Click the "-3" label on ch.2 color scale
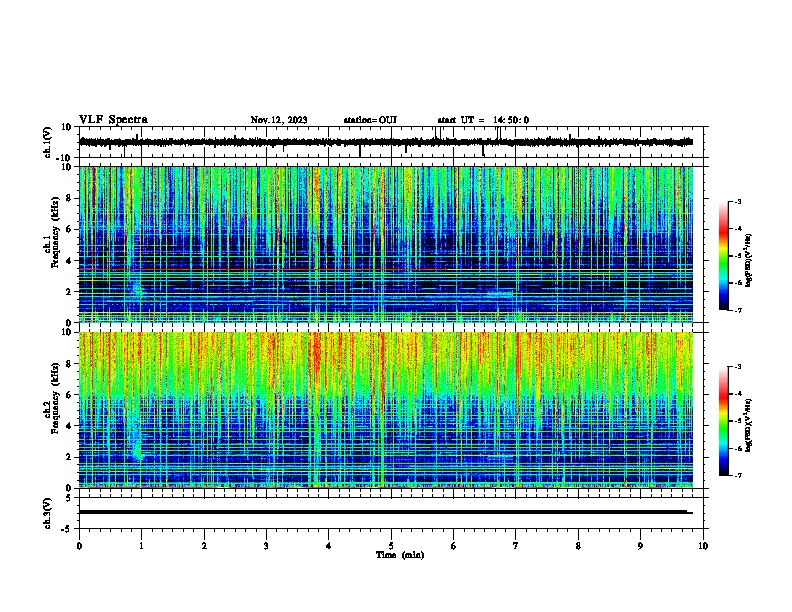792x612 pixels. click(737, 367)
